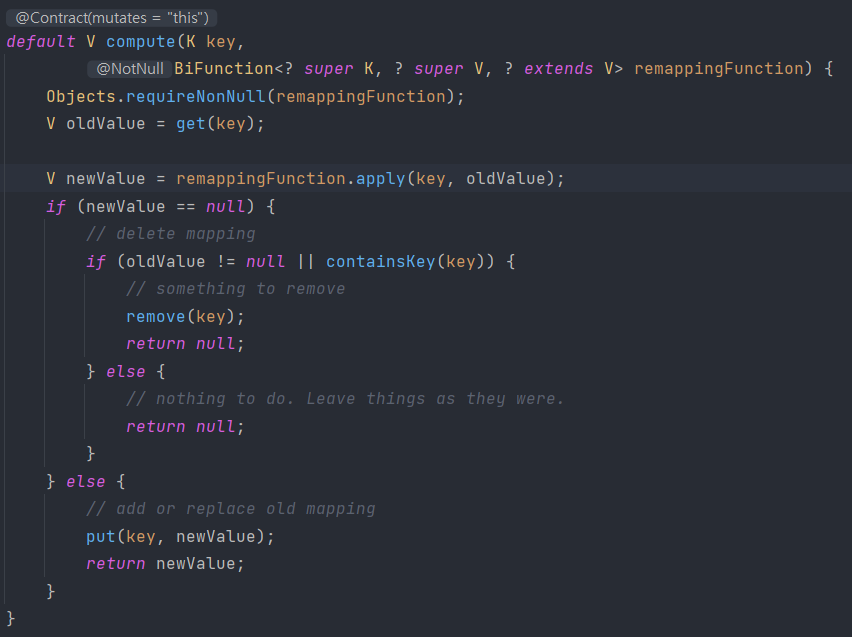Click the '// delete mapping' comment
Screen dimensions: 852x637
[x=171, y=234]
